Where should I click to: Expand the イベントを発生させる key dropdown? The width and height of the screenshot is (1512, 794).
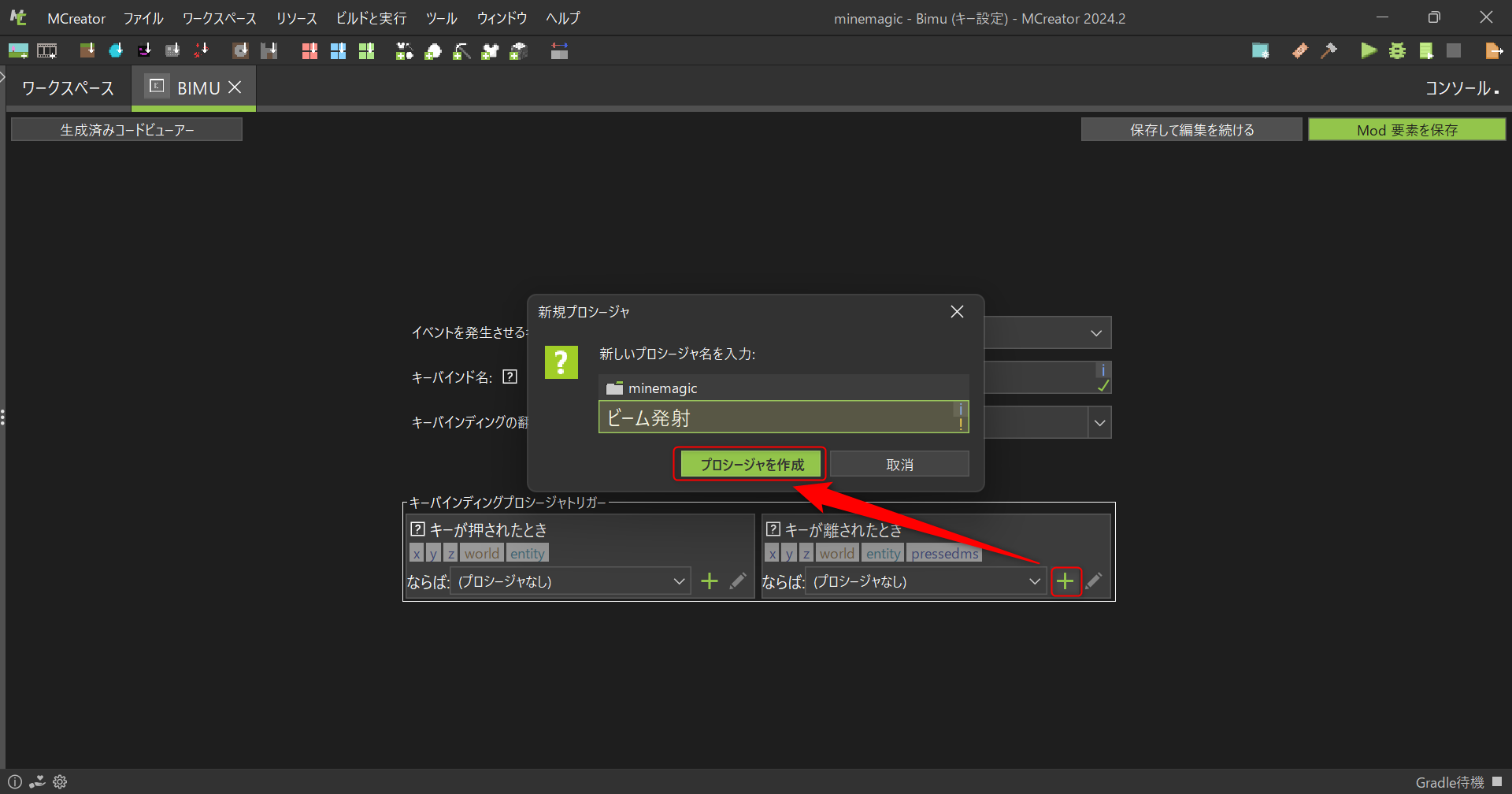1095,333
